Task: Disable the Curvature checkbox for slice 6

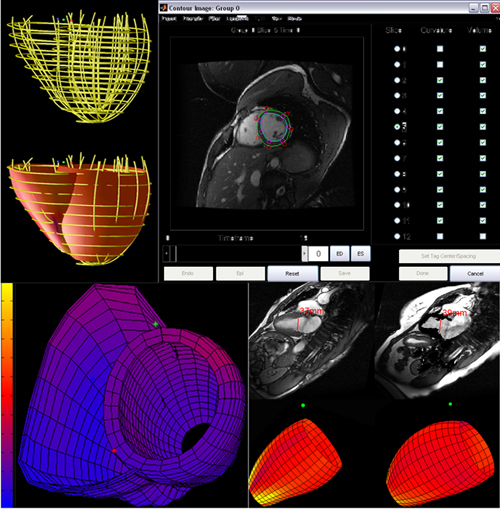Action: 440,142
